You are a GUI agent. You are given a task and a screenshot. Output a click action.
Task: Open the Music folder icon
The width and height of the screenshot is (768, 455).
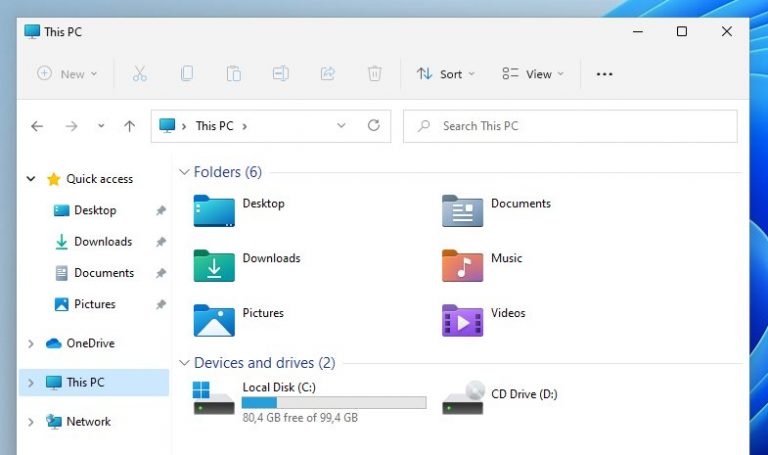[462, 265]
